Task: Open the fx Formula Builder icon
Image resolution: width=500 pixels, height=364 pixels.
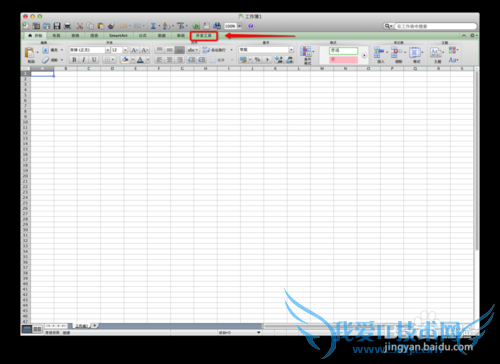Action: (196, 26)
